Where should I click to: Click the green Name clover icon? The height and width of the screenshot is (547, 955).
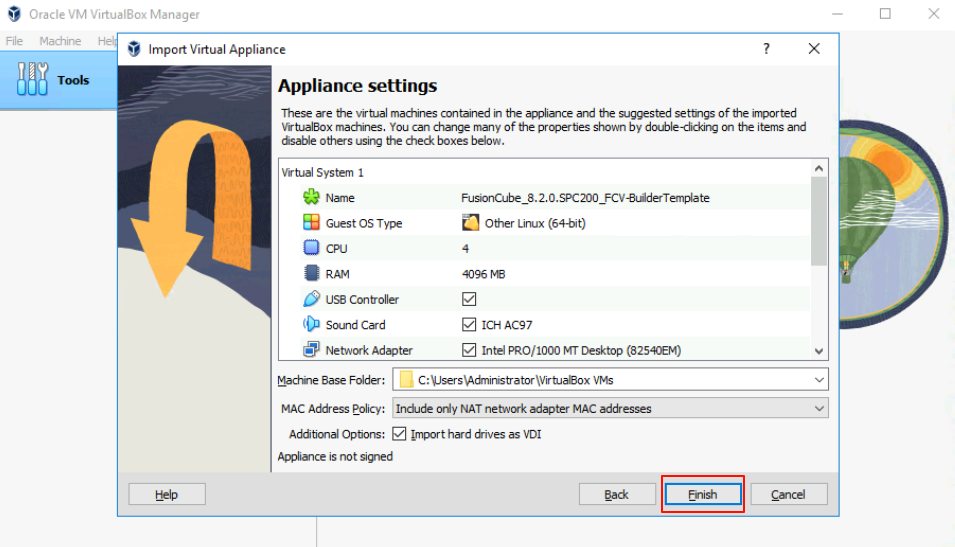click(x=310, y=198)
